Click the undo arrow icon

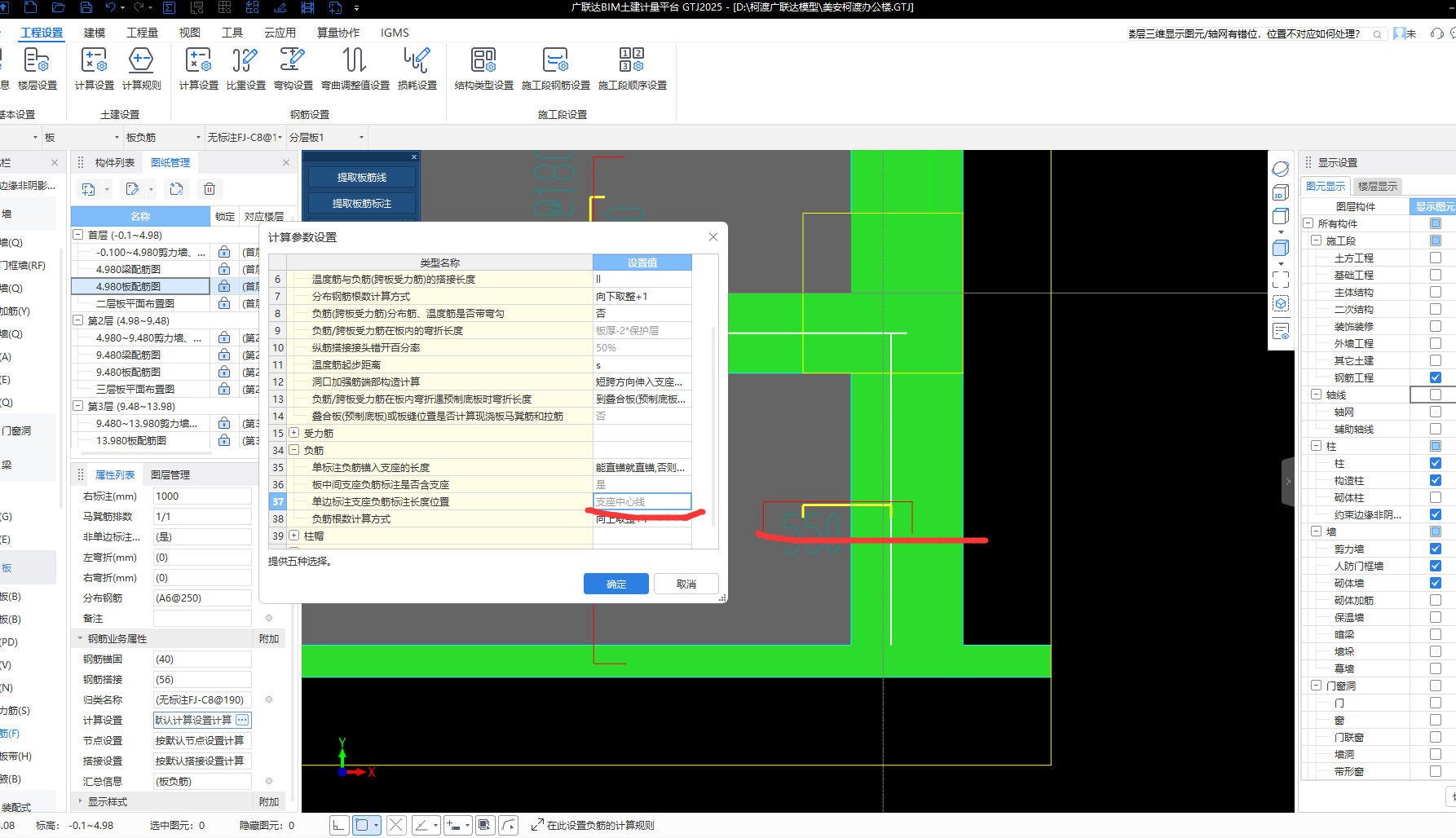pyautogui.click(x=111, y=7)
